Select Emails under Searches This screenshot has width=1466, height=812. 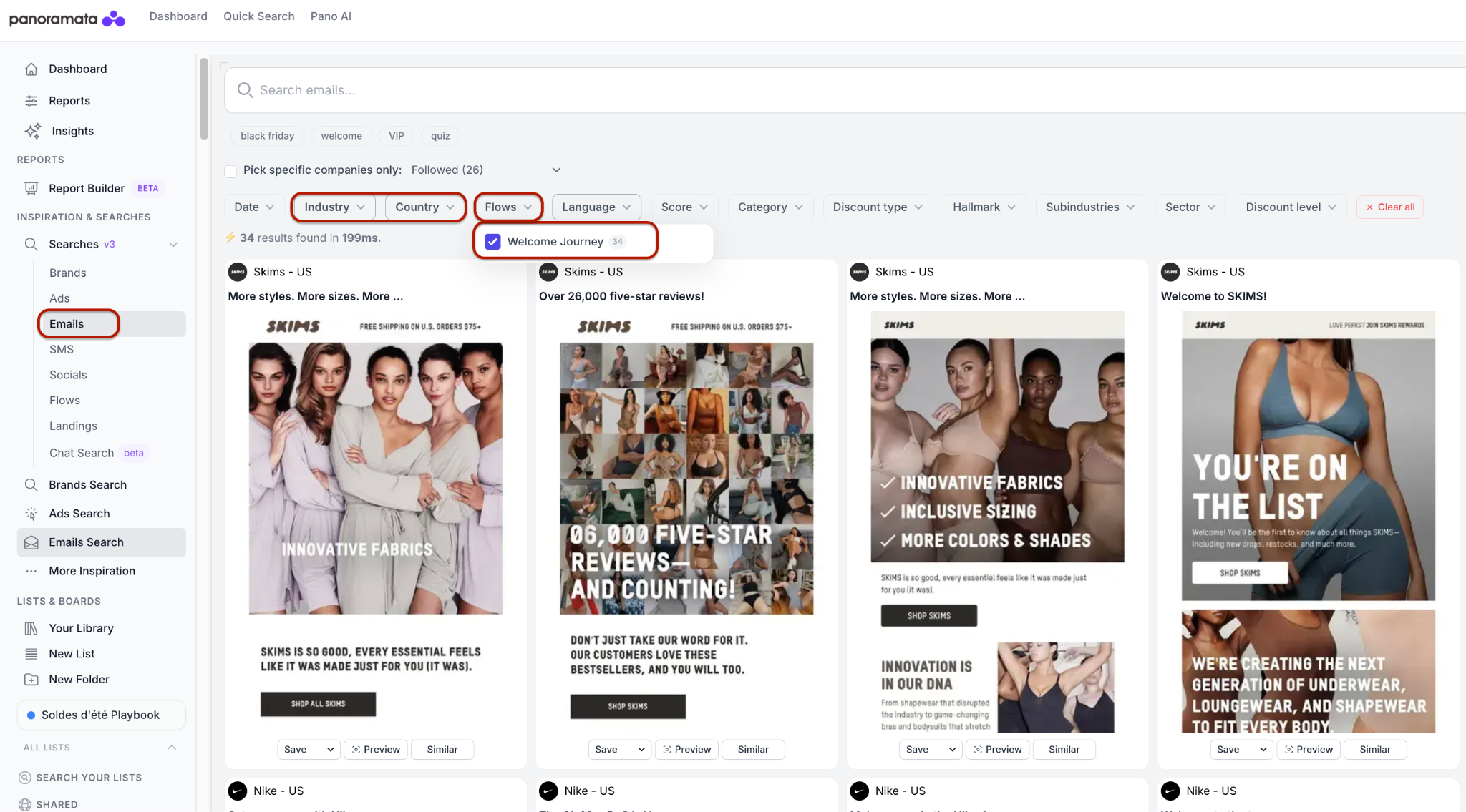coord(67,324)
